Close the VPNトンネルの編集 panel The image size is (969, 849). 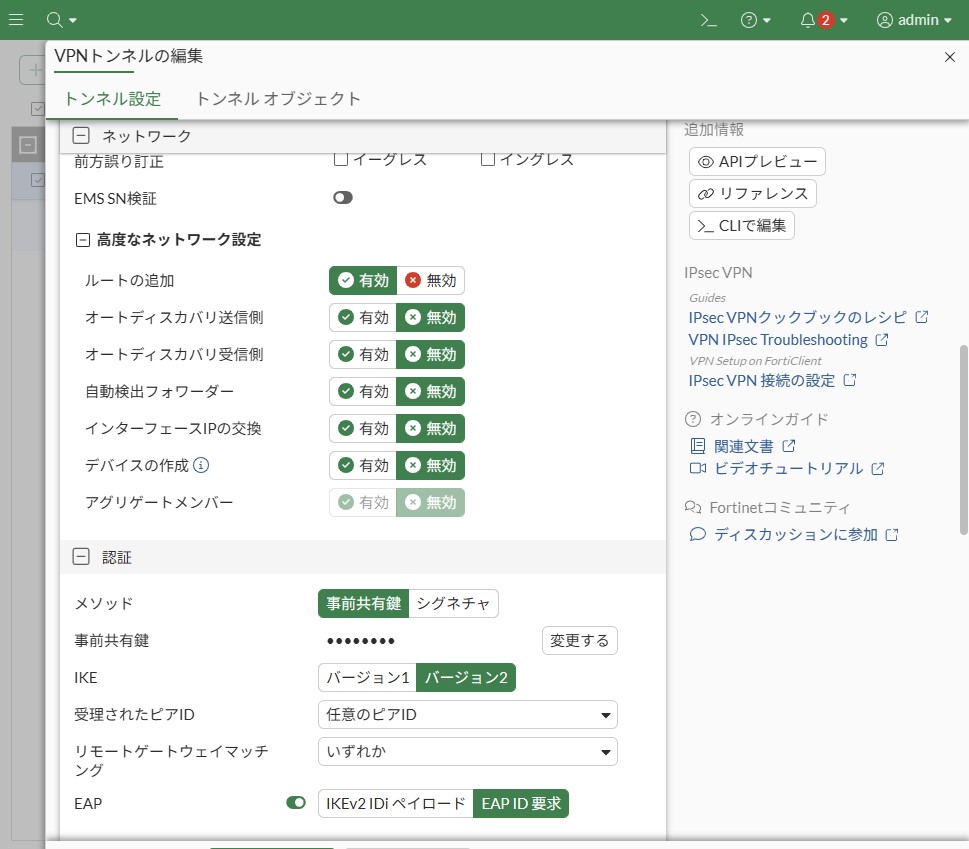click(x=950, y=57)
